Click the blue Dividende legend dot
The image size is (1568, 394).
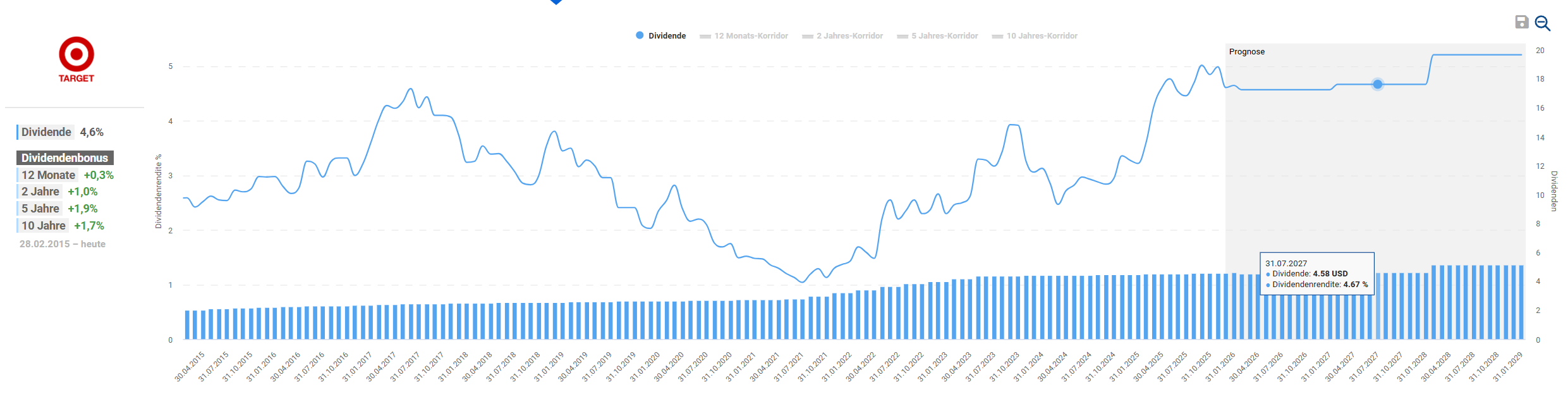click(x=640, y=35)
